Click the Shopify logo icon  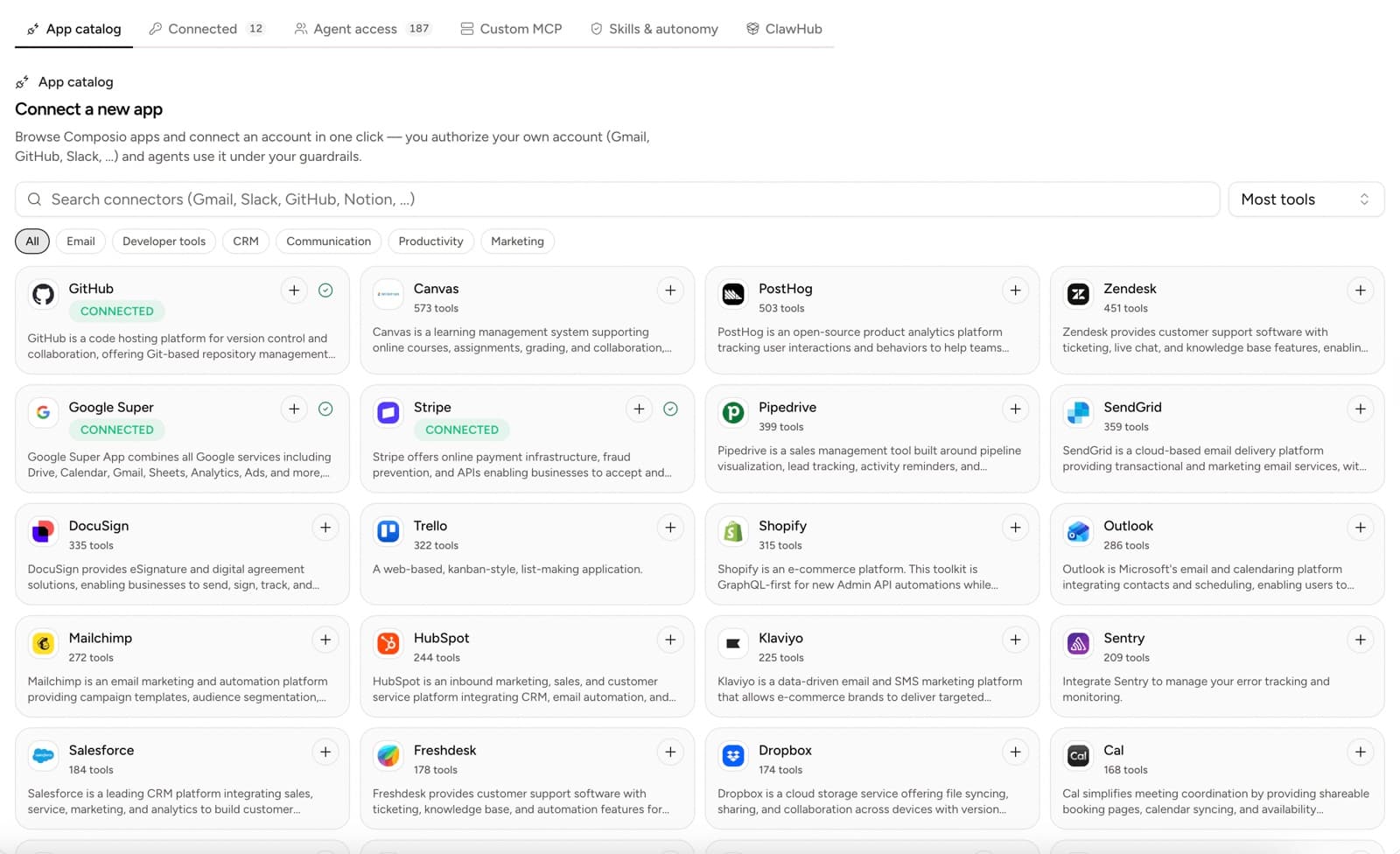tap(733, 531)
